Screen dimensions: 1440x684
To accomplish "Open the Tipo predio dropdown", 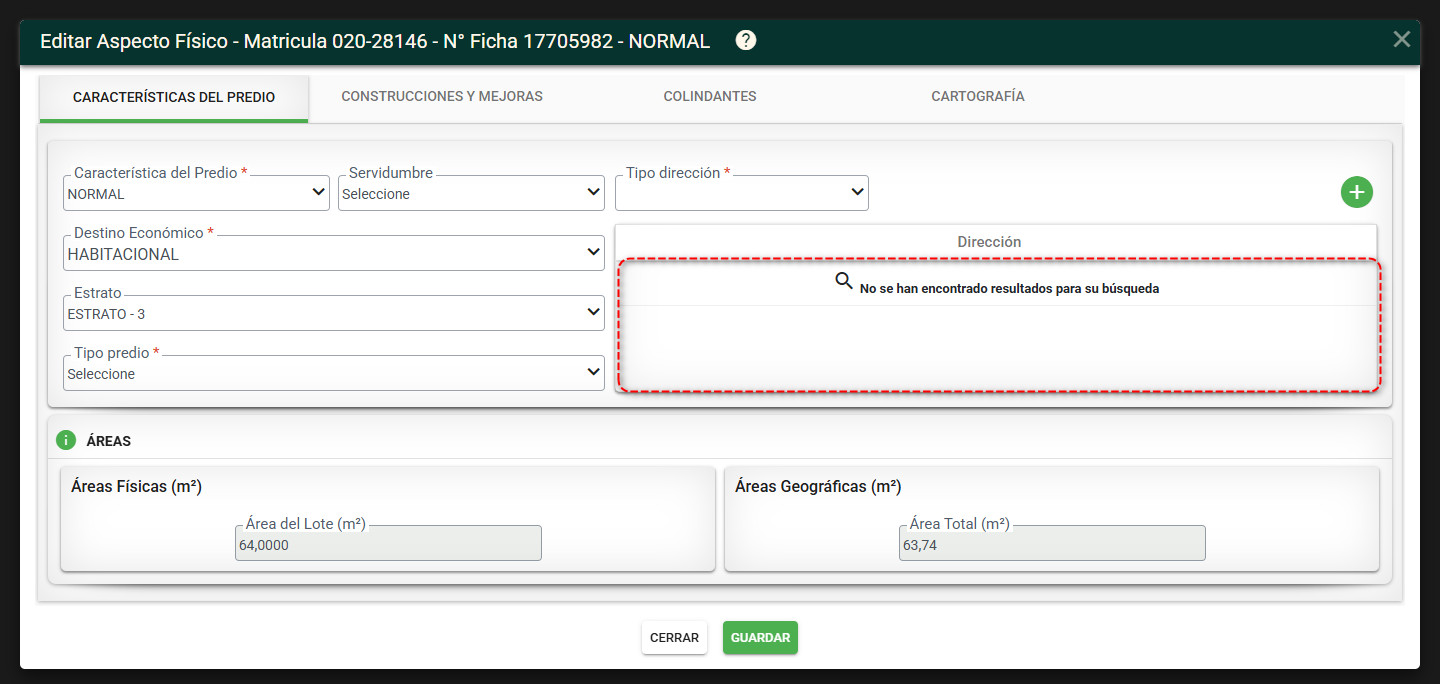I will tap(334, 373).
